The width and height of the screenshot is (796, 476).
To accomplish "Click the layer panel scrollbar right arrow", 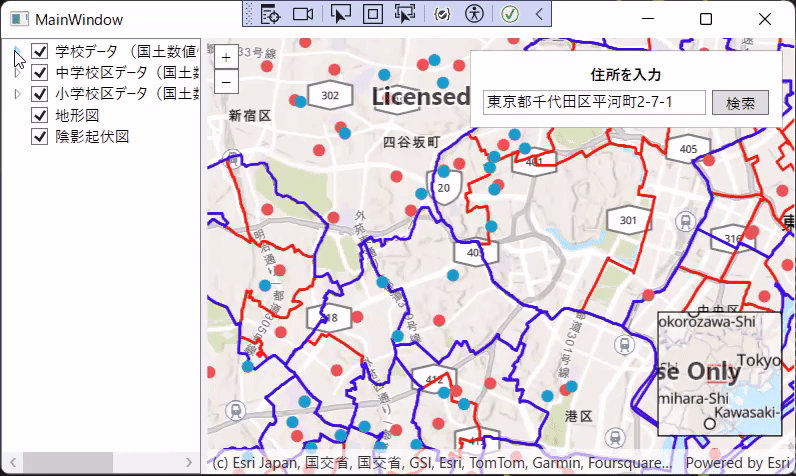I will (189, 462).
